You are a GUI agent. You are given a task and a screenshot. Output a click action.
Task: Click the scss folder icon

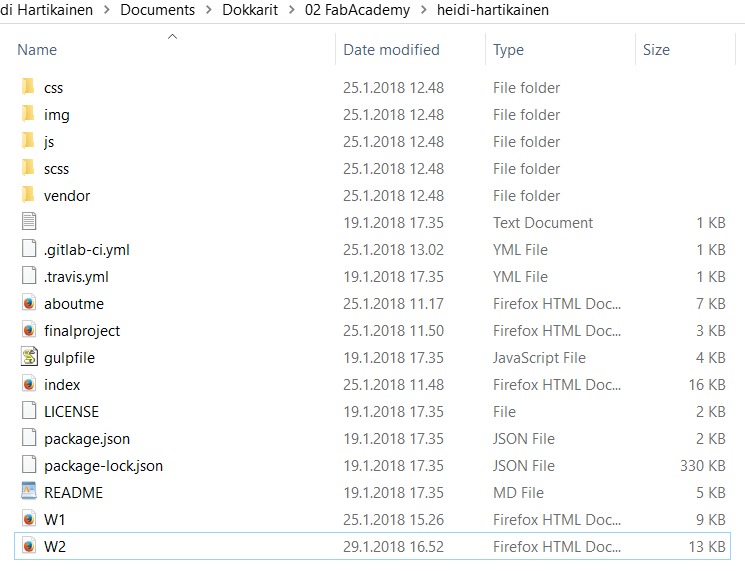29,168
